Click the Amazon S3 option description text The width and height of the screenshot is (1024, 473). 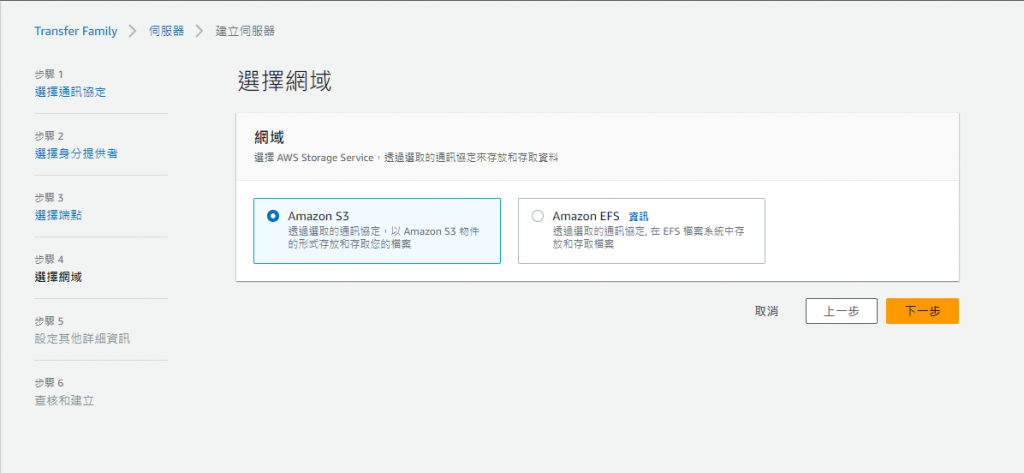point(385,237)
